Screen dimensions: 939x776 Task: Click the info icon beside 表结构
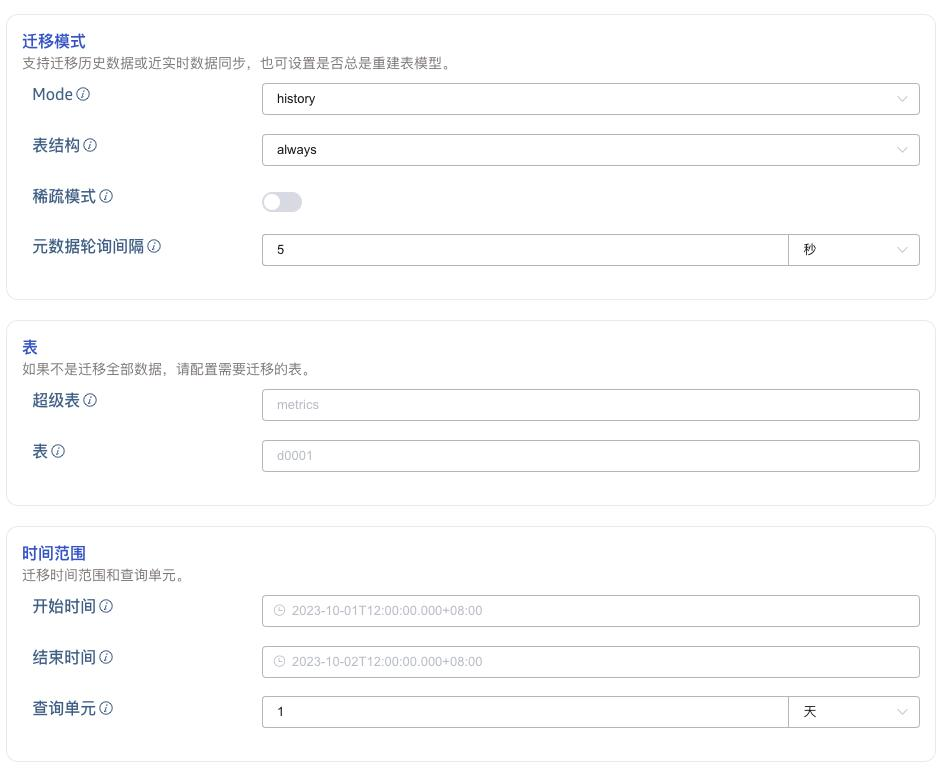click(90, 145)
